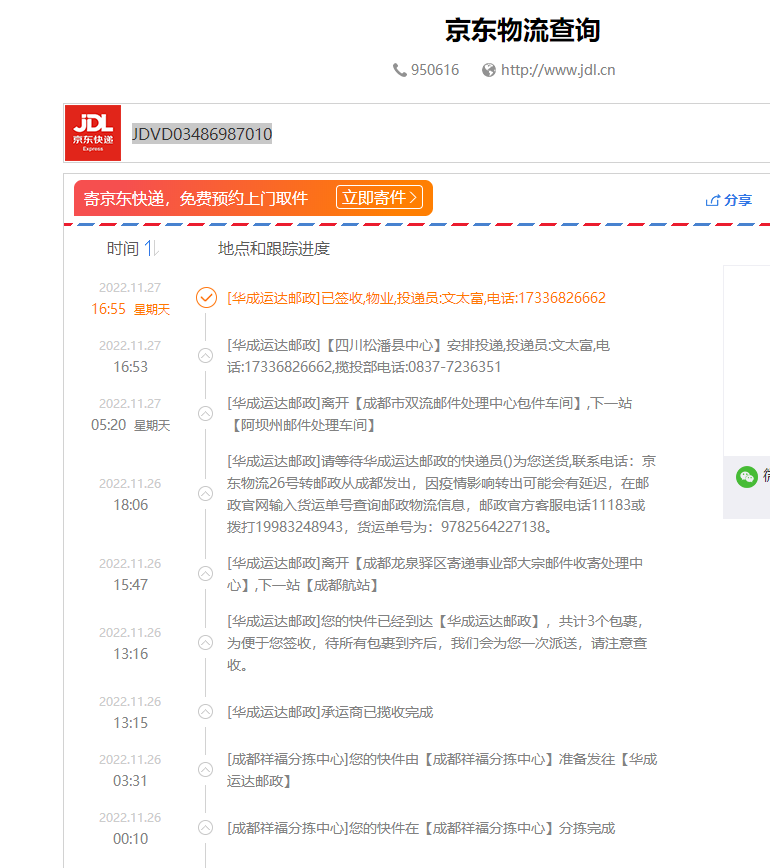Viewport: 770px width, 868px height.
Task: Click the phone icon beside 950616
Action: coord(400,70)
